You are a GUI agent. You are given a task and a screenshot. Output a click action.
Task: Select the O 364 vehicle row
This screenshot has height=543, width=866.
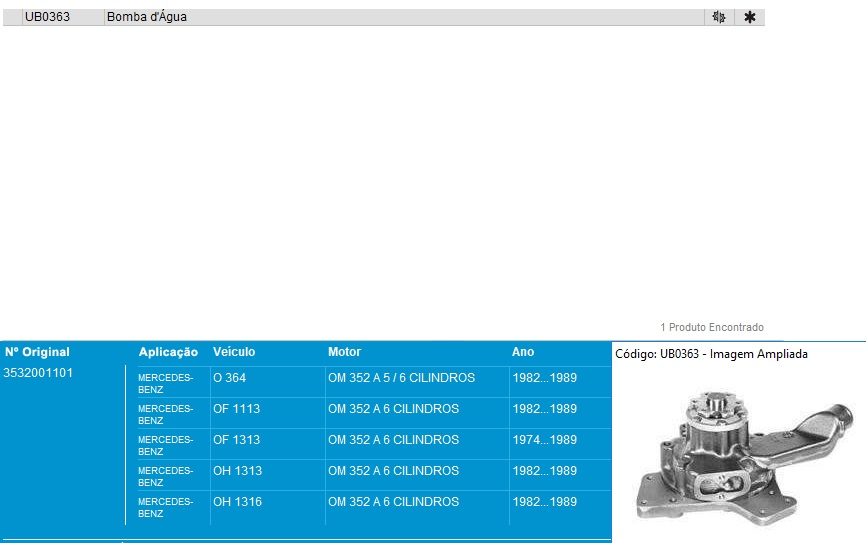tap(229, 378)
